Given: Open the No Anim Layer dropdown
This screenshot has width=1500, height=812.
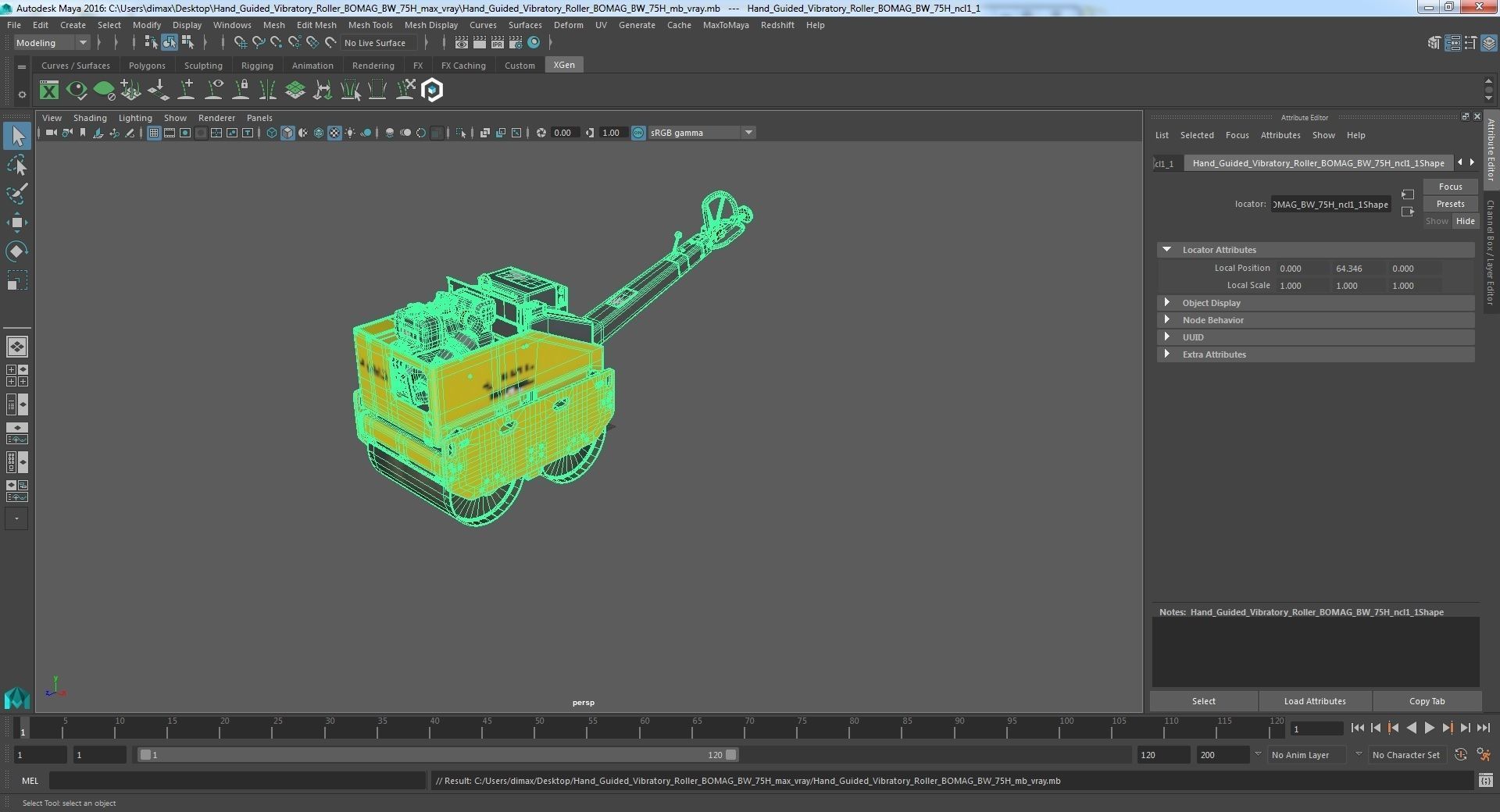Looking at the screenshot, I should pyautogui.click(x=1307, y=755).
